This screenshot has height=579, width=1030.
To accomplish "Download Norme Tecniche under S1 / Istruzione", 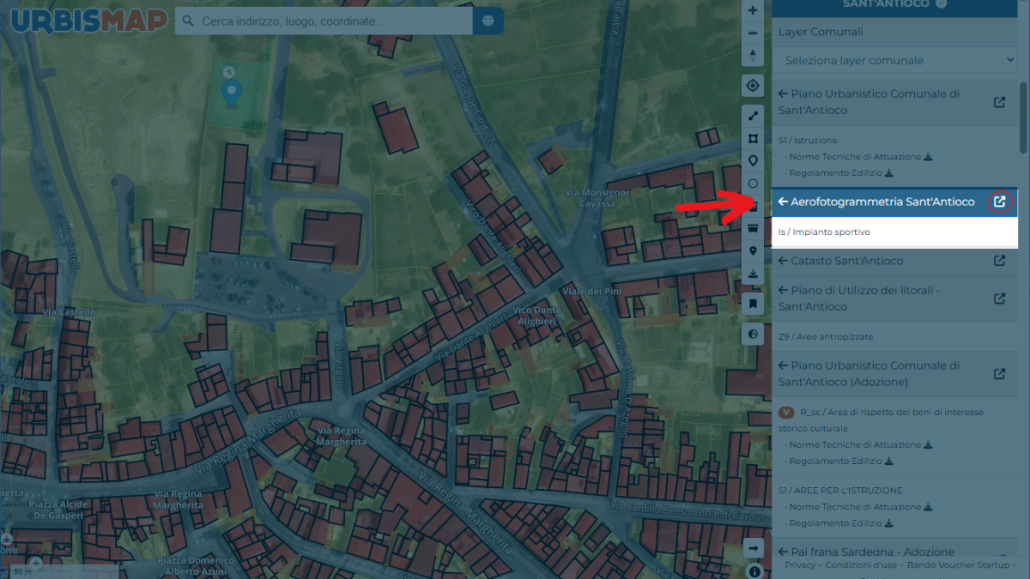I will tap(928, 157).
